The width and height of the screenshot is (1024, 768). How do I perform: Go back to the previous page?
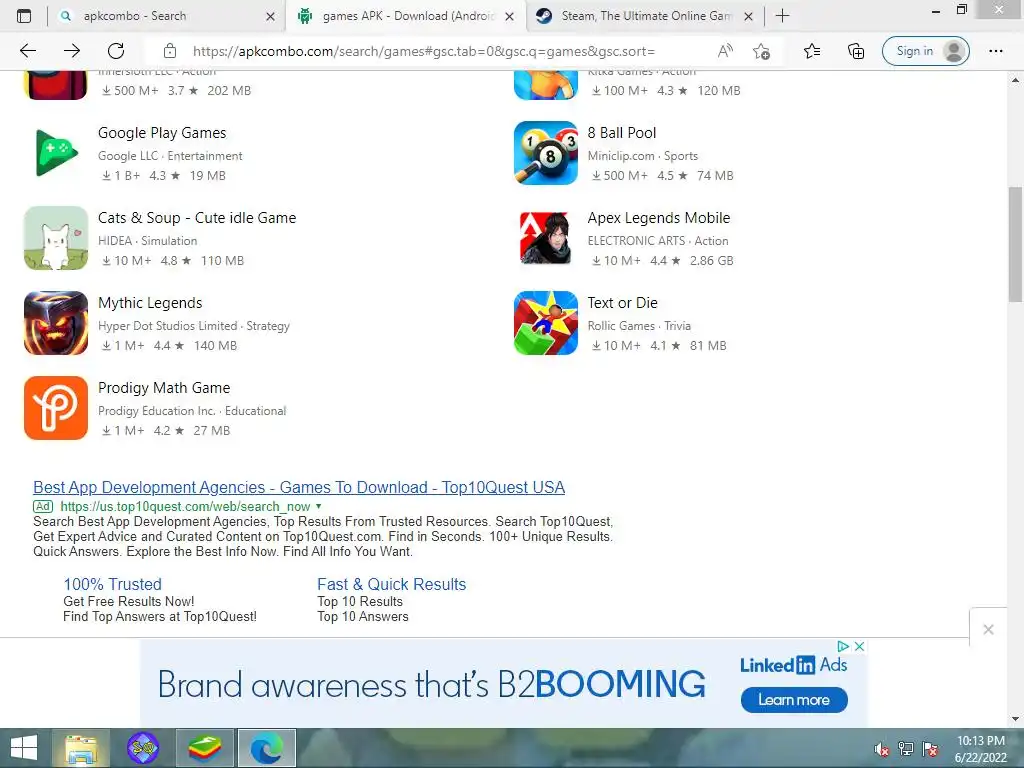(x=27, y=51)
